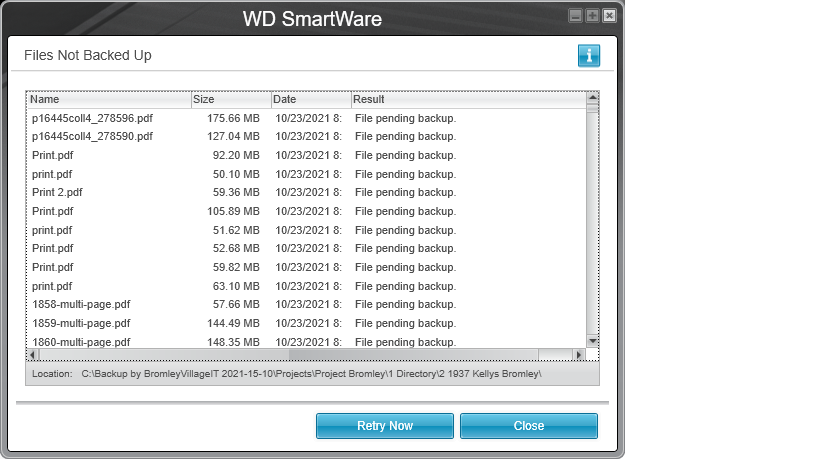Click the Close button

529,426
